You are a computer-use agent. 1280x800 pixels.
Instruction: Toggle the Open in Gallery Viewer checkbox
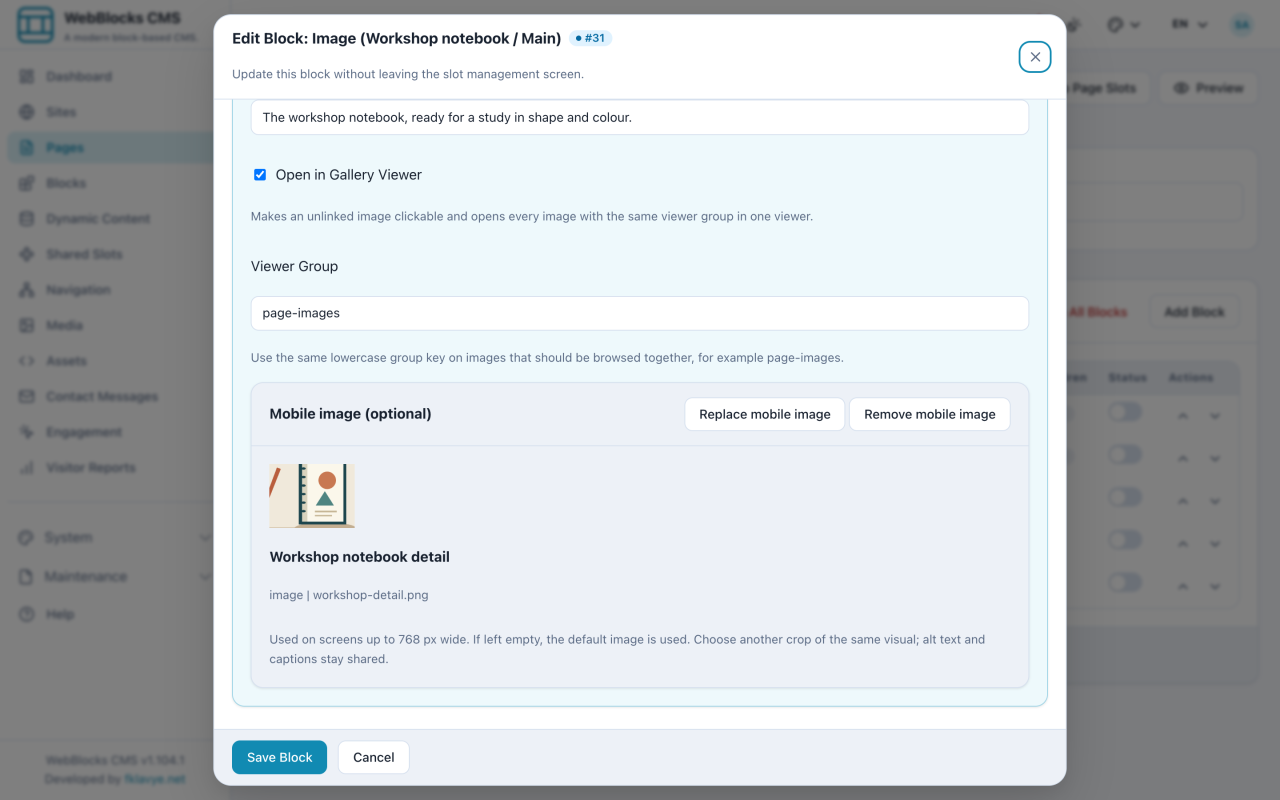[260, 175]
